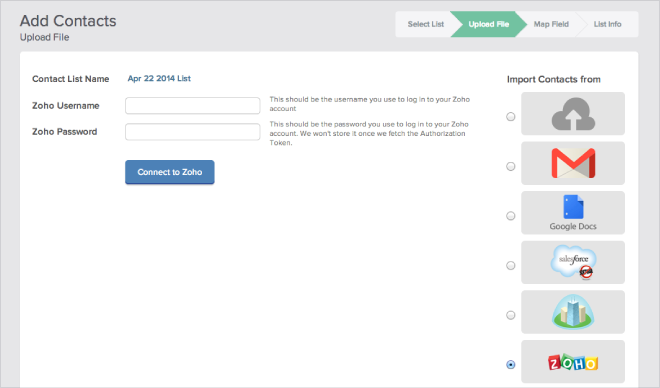The height and width of the screenshot is (388, 660).
Task: Toggle the radio button for Google Docs
Action: click(511, 216)
